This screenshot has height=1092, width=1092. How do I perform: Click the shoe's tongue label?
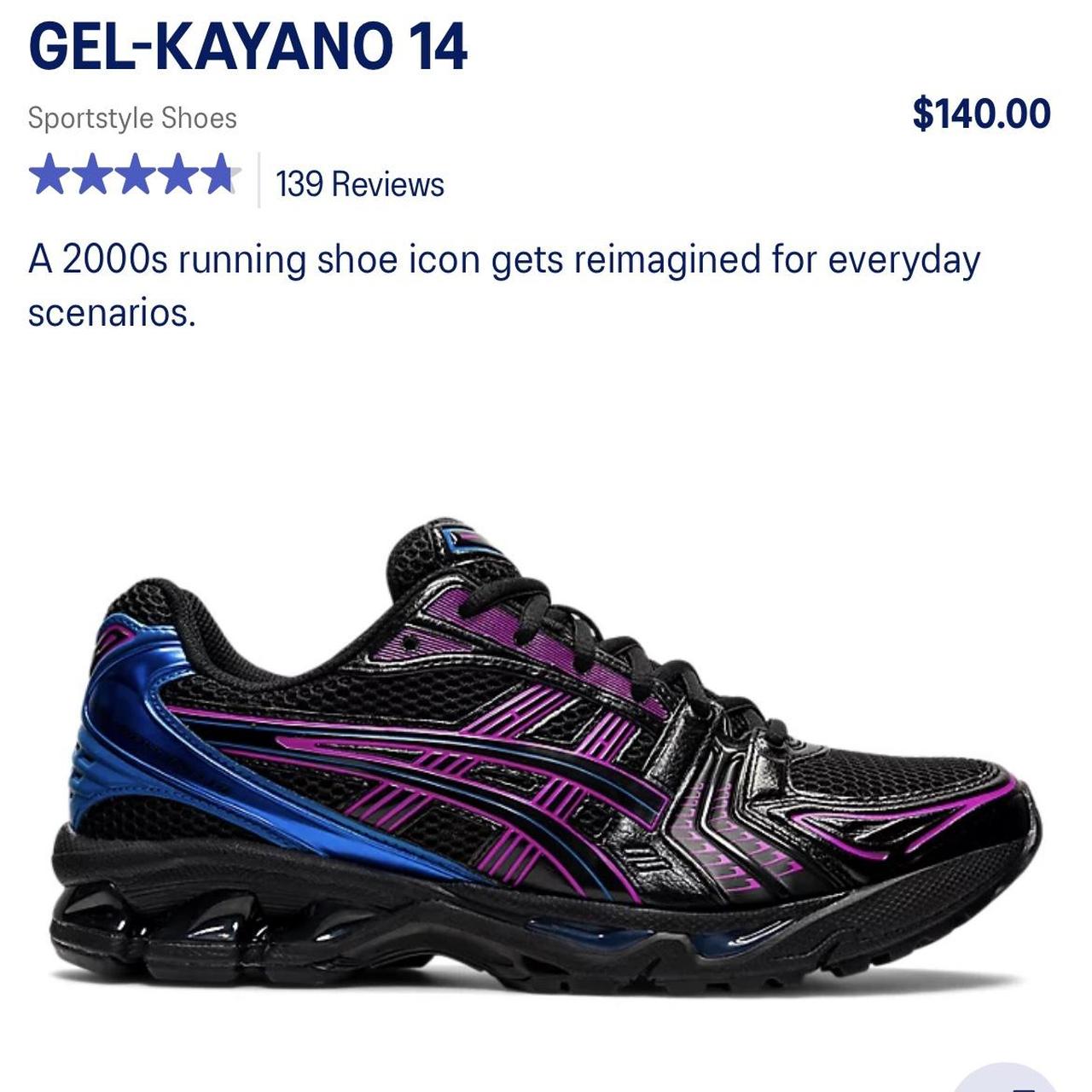point(479,540)
